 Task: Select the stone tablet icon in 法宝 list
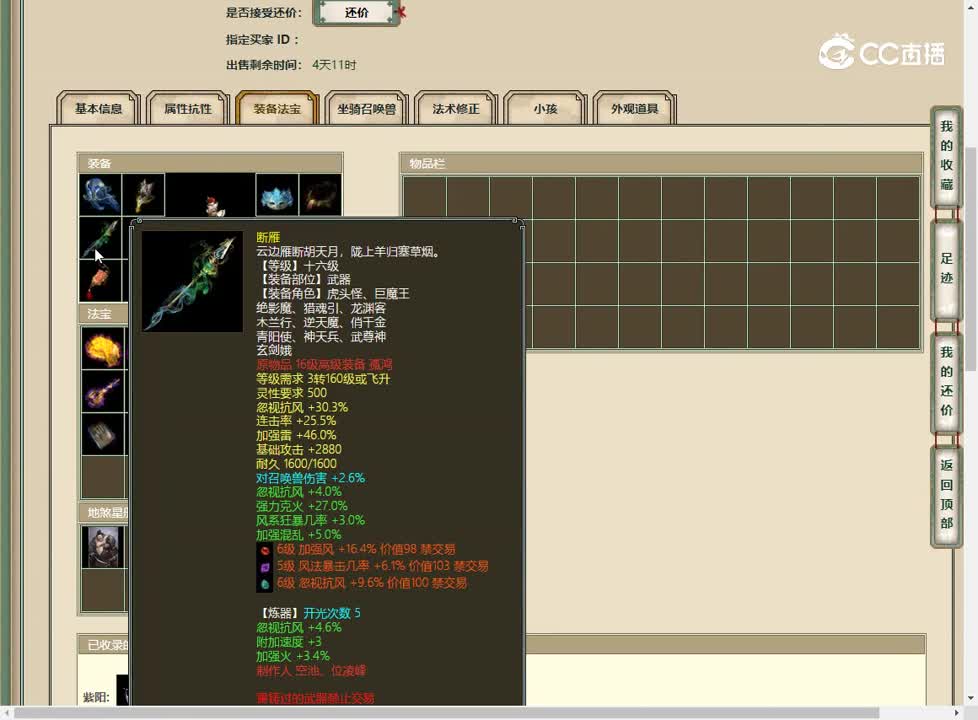coord(103,435)
